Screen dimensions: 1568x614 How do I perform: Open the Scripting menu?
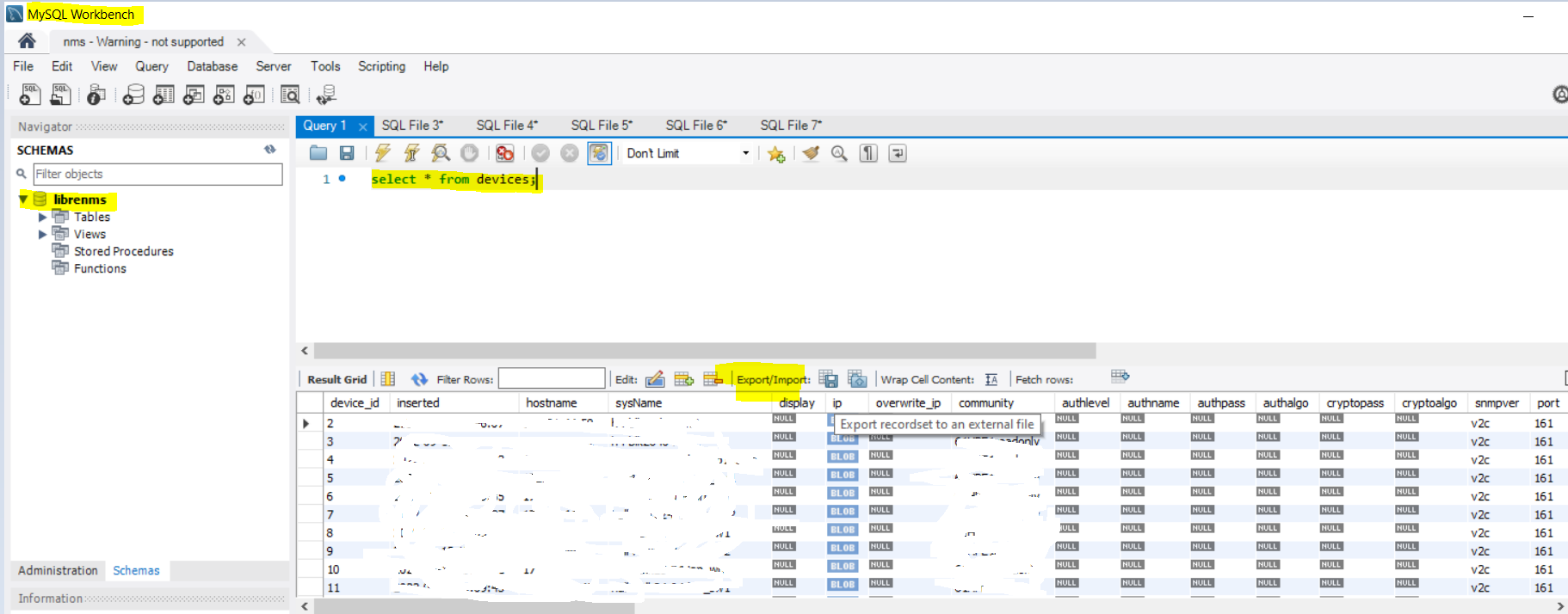[381, 66]
